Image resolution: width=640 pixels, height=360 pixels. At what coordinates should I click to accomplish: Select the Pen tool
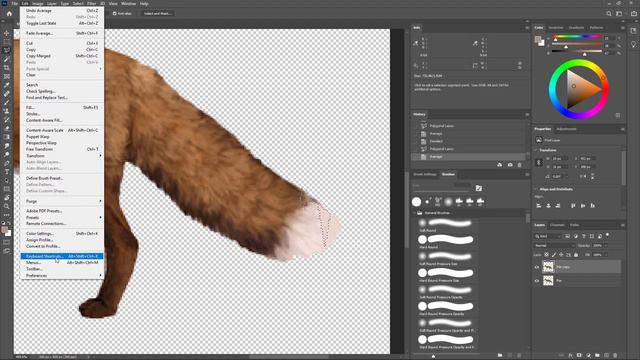[x=7, y=163]
